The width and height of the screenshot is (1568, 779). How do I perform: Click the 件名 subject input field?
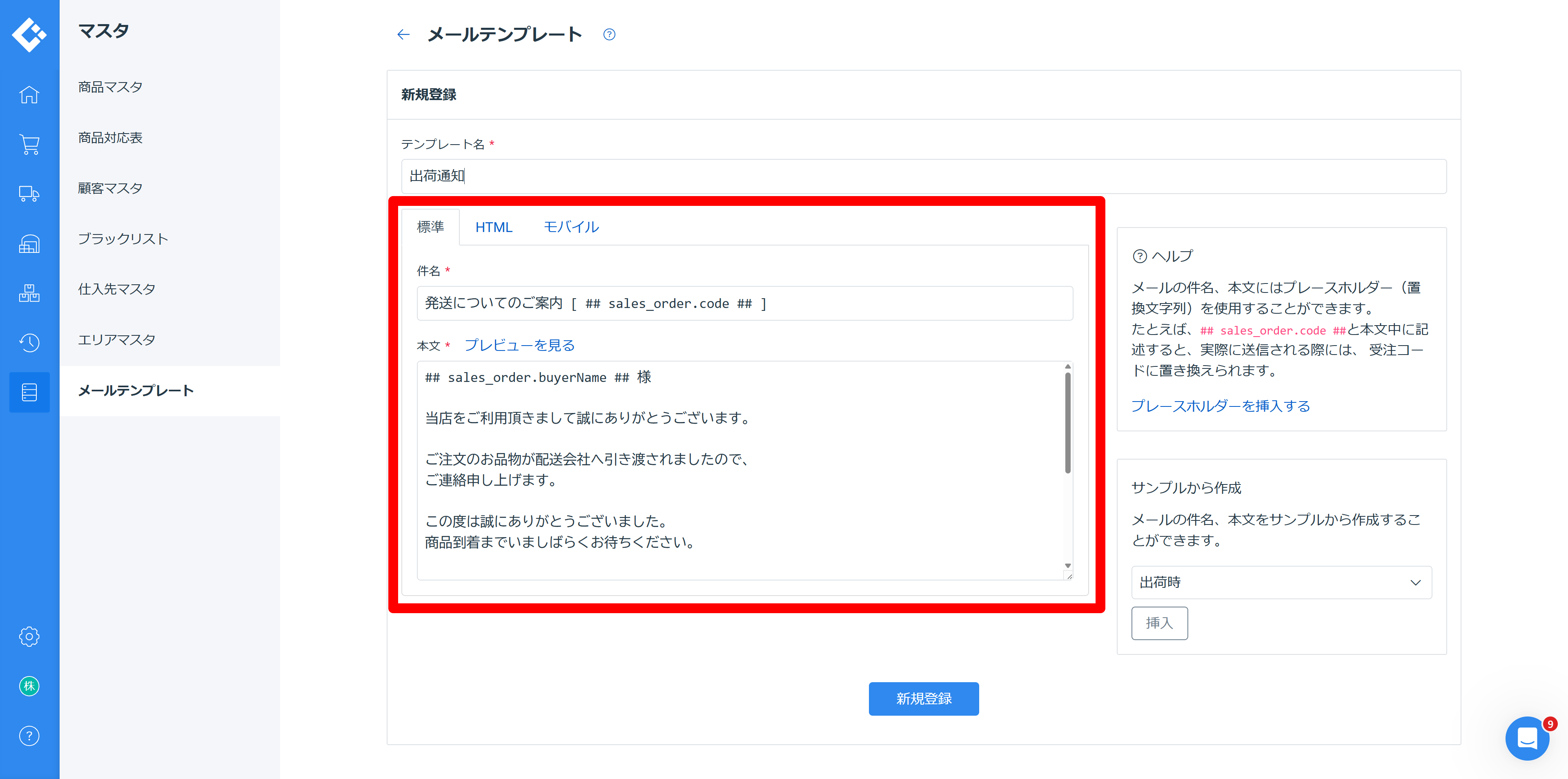pos(744,304)
